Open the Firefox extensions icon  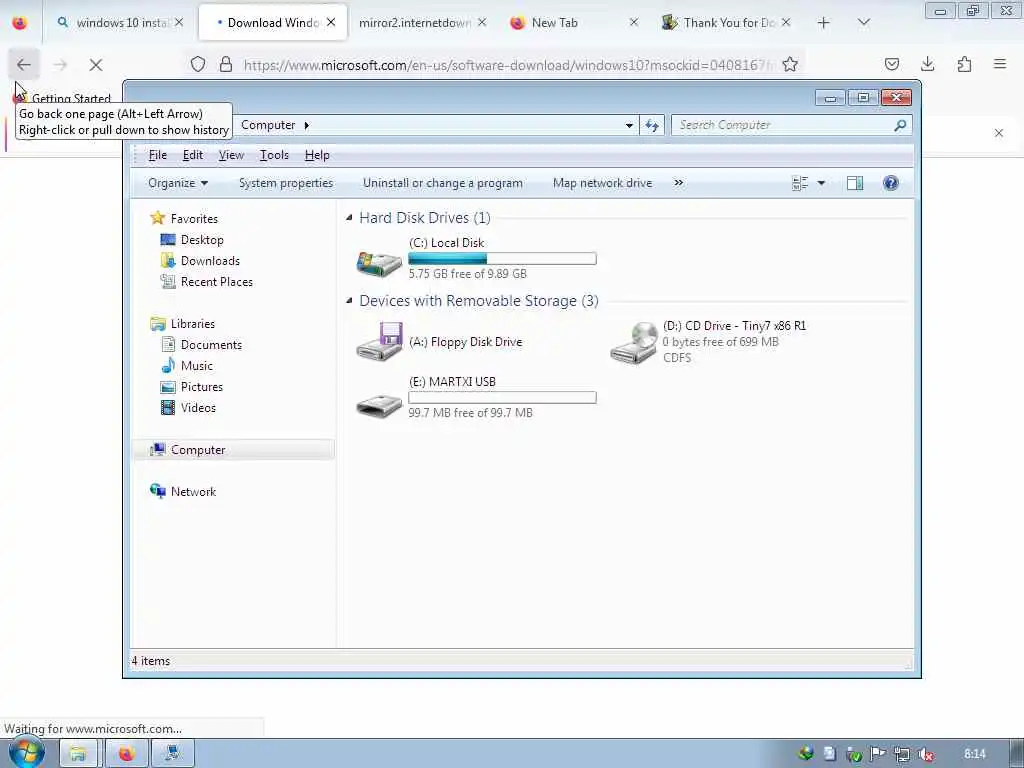pyautogui.click(x=964, y=64)
